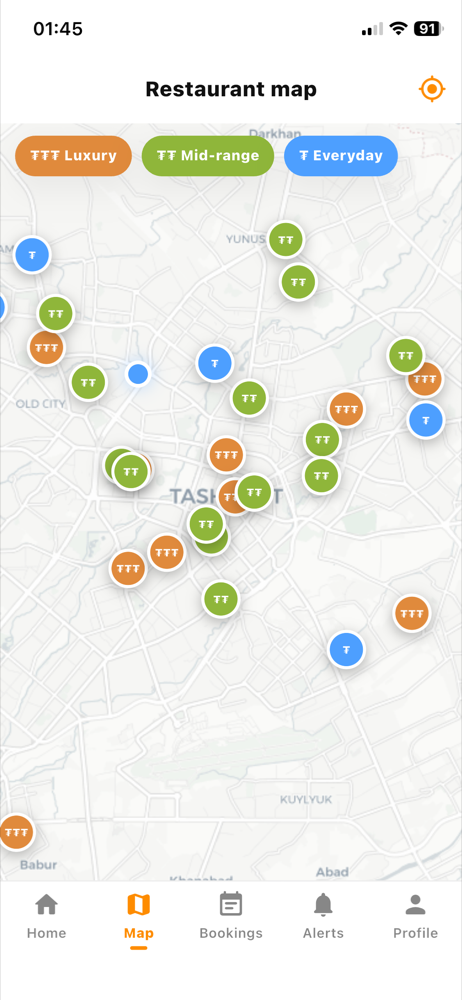Tap the "OLD CITY" map label
462x1000 pixels.
(40, 404)
